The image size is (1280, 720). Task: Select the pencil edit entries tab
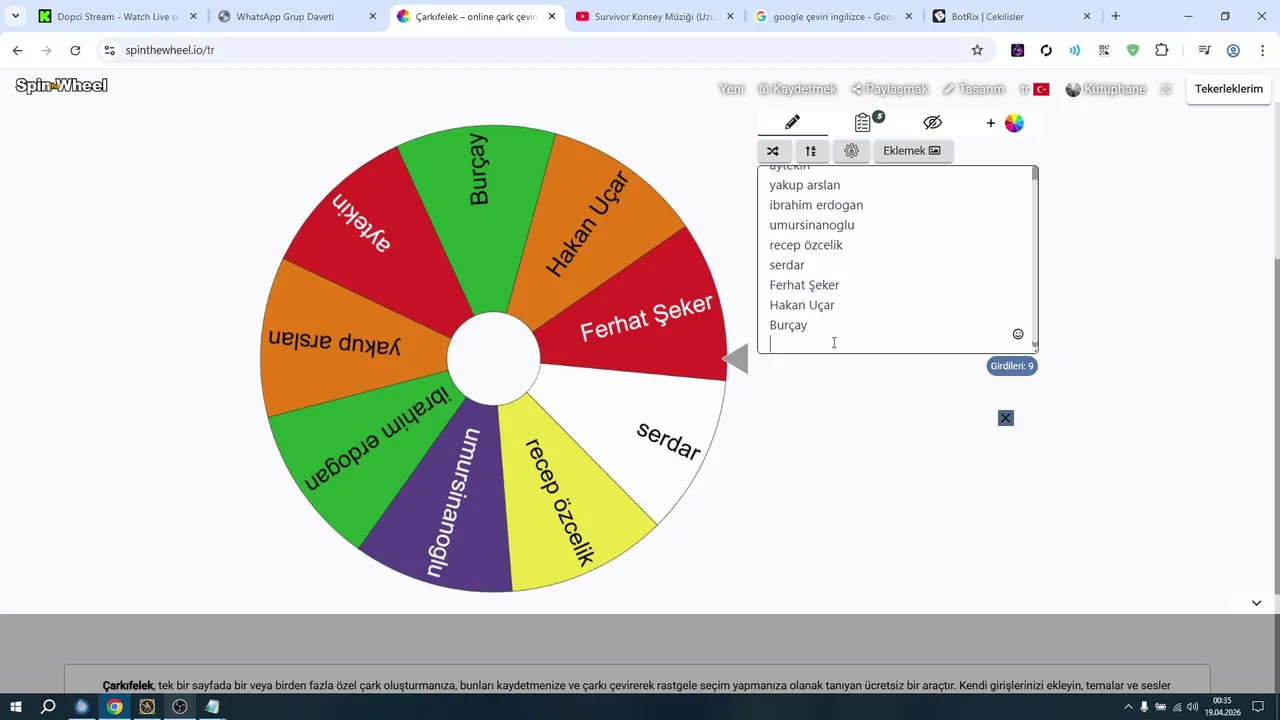(x=792, y=122)
